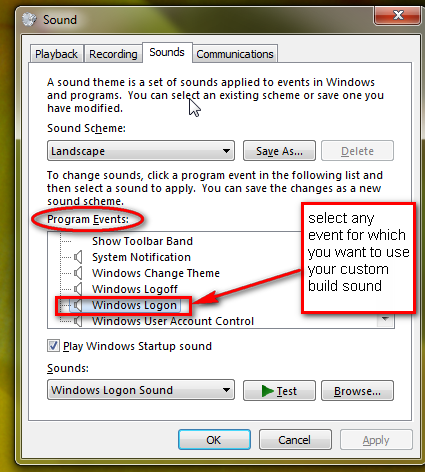The height and width of the screenshot is (472, 425).
Task: Open the Communications tab
Action: coord(235,54)
